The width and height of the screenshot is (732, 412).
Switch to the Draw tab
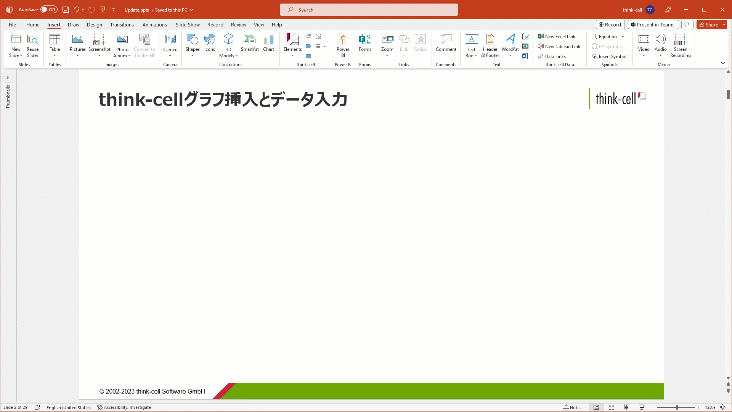73,25
